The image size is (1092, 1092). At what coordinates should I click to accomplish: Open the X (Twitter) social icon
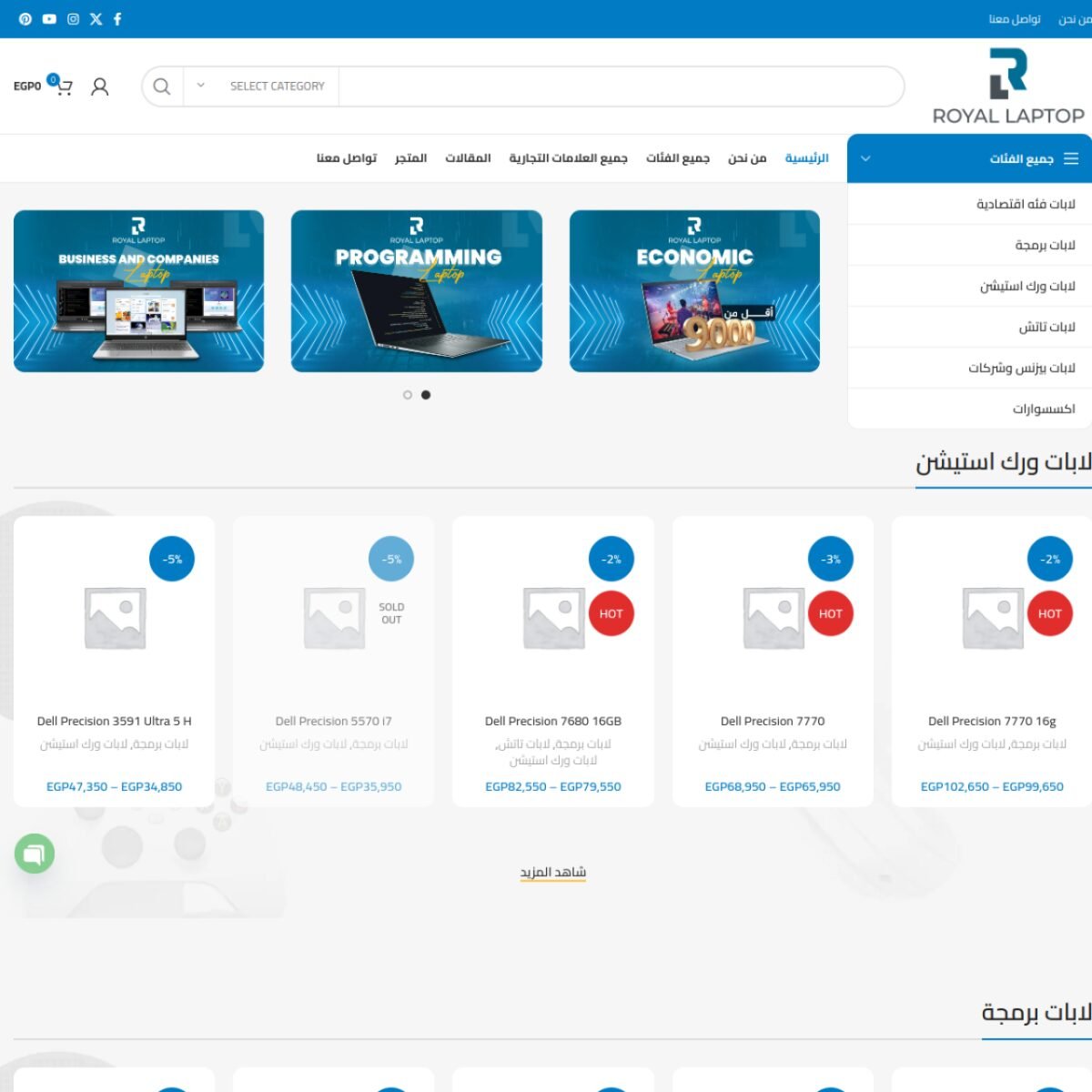point(96,19)
